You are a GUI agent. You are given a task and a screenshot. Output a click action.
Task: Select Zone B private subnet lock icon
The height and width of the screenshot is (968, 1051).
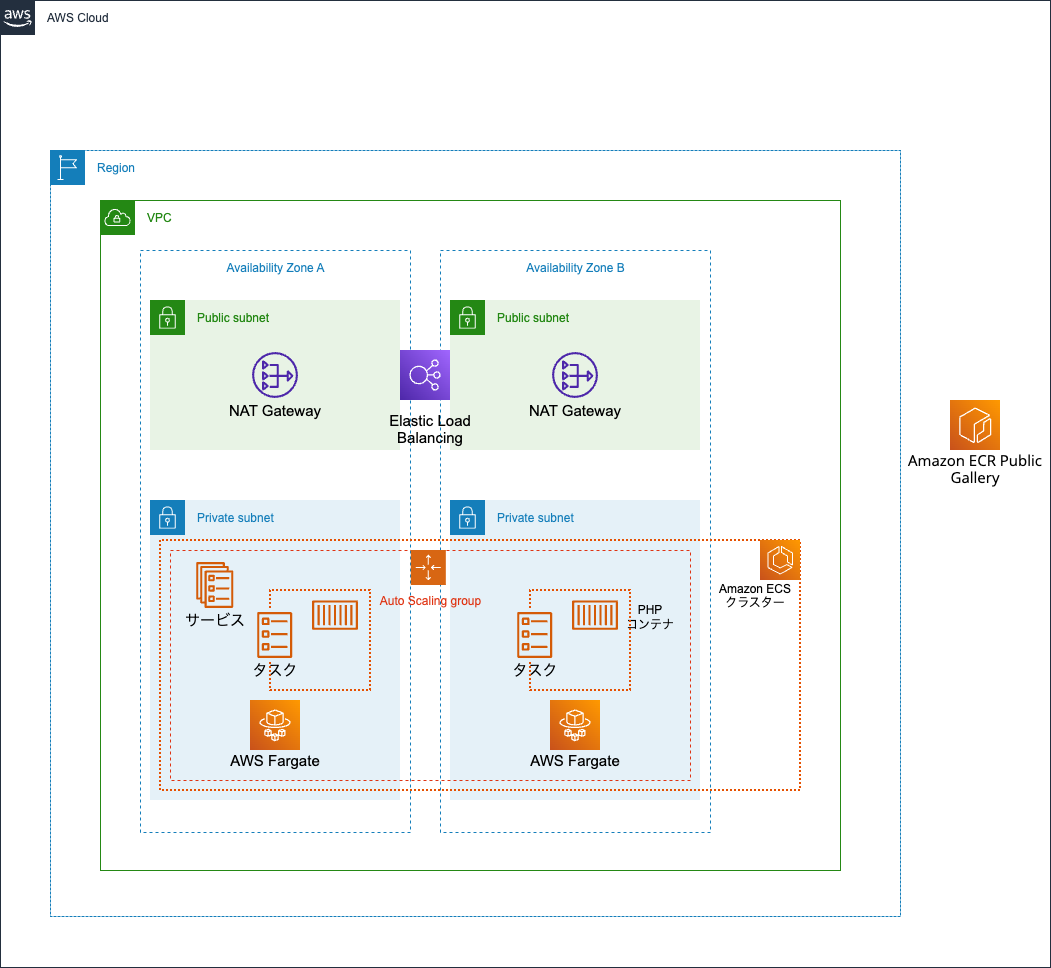pyautogui.click(x=467, y=518)
